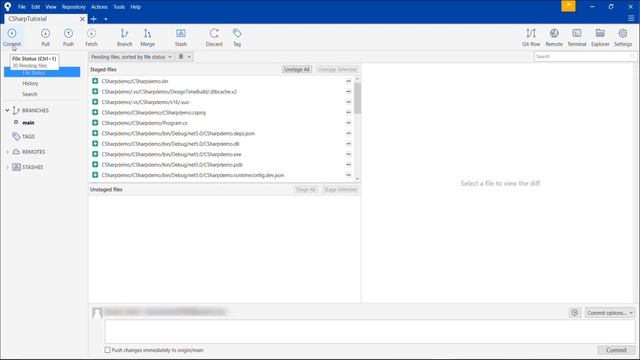Open the Pending files sort dropdown
Image resolution: width=640 pixels, height=360 pixels.
click(x=131, y=57)
